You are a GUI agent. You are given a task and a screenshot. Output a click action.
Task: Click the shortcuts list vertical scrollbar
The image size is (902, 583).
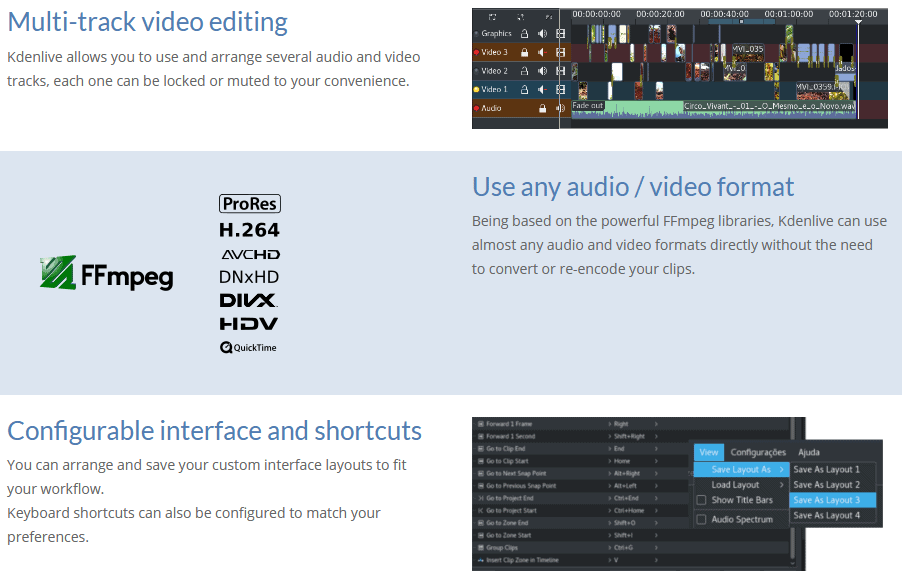(793, 489)
